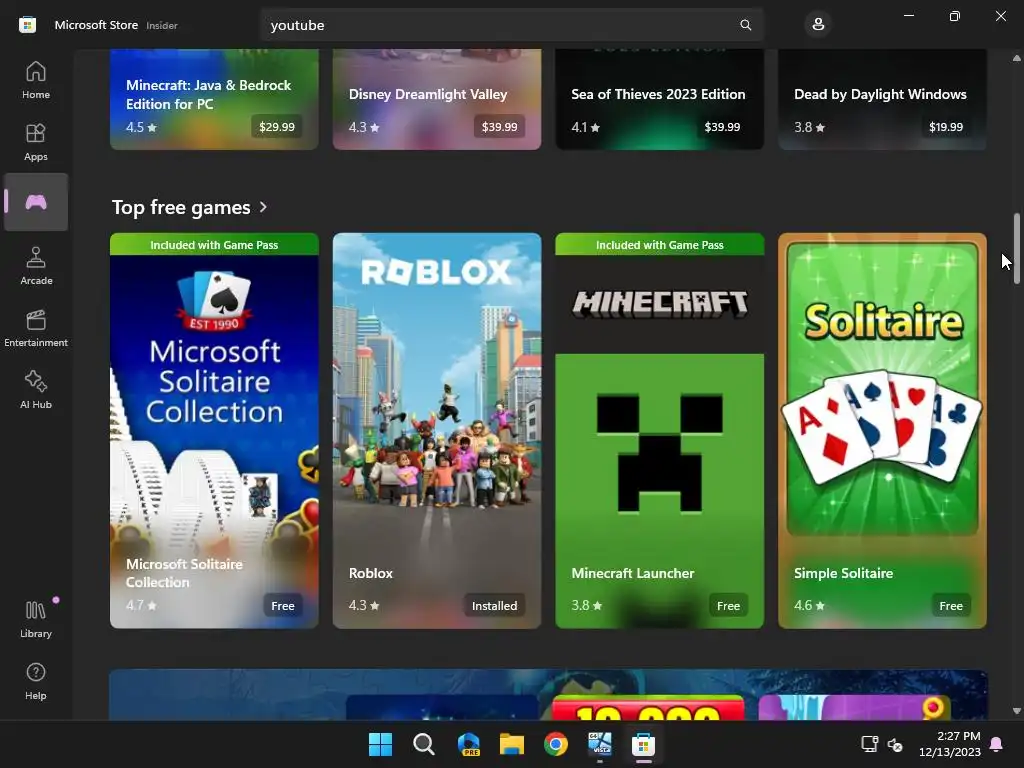Click the muted volume tray icon
The height and width of the screenshot is (768, 1024).
click(895, 744)
